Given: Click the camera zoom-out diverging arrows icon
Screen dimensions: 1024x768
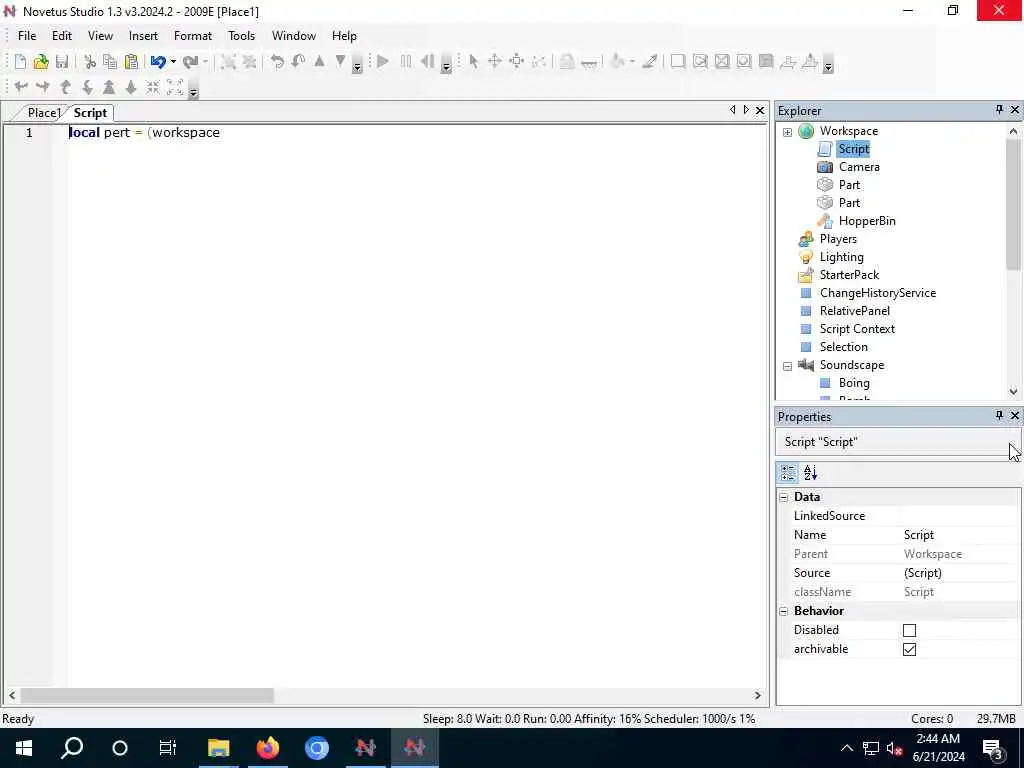Looking at the screenshot, I should (175, 87).
